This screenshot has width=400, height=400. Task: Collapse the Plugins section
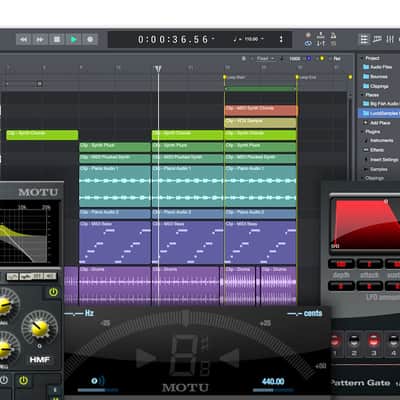[361, 132]
